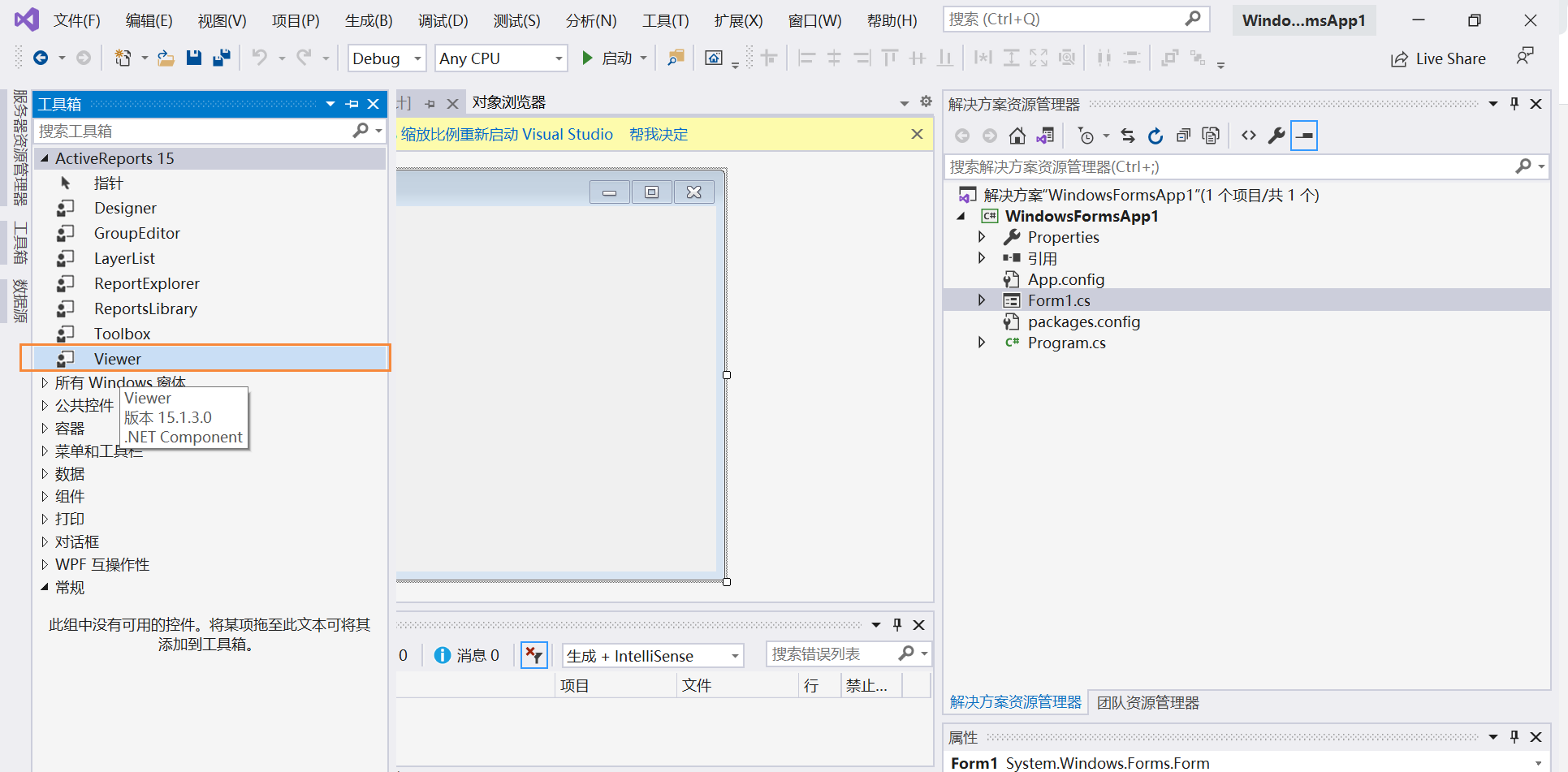Select App.config in Solution Explorer
The width and height of the screenshot is (1568, 772).
pos(1065,279)
